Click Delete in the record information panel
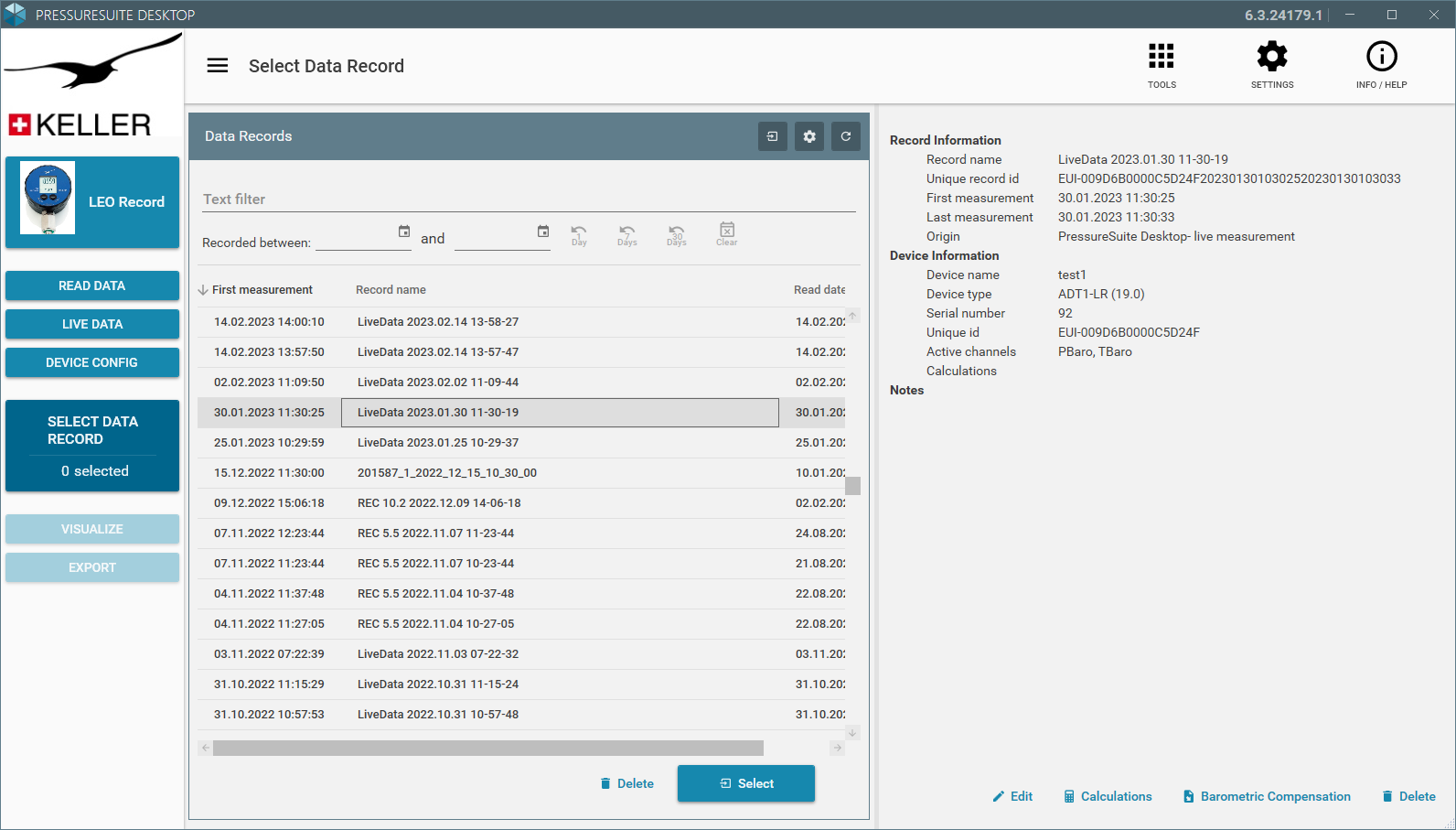The width and height of the screenshot is (1456, 830). [1408, 796]
